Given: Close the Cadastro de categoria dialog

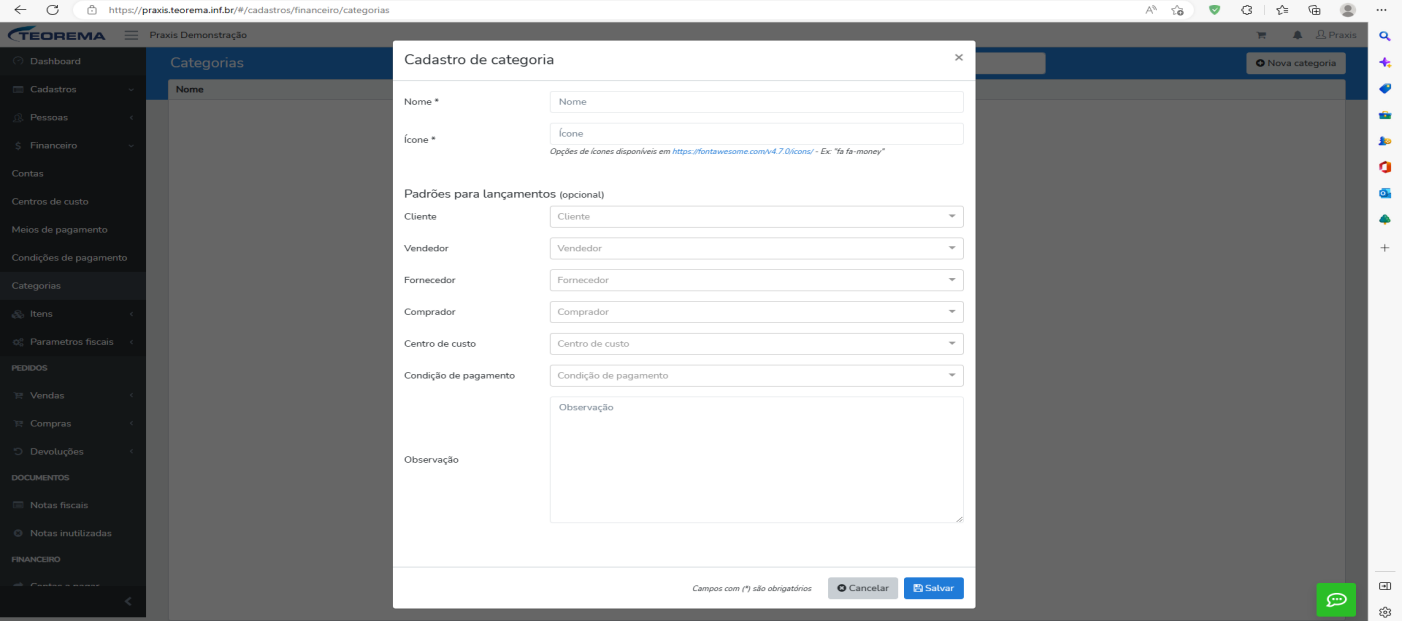Looking at the screenshot, I should 958,58.
